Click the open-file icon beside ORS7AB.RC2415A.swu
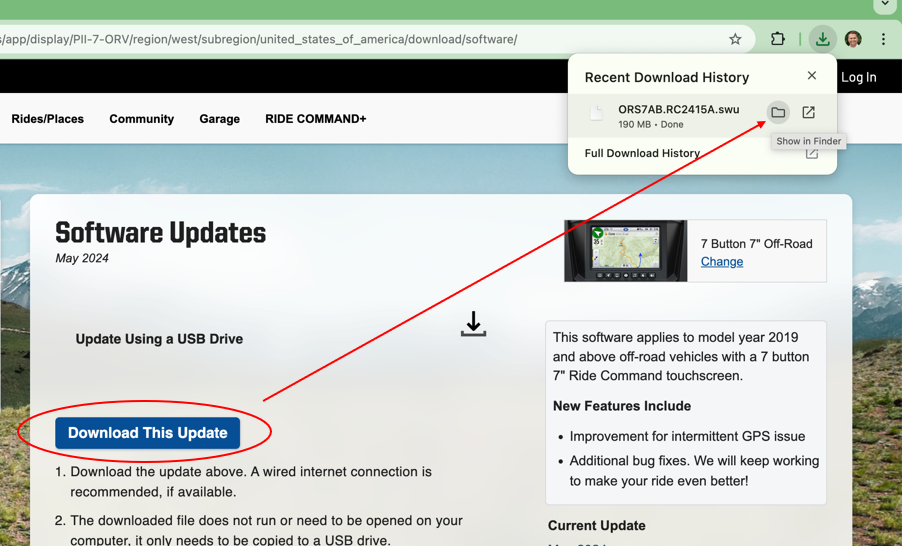This screenshot has height=546, width=903. click(808, 112)
